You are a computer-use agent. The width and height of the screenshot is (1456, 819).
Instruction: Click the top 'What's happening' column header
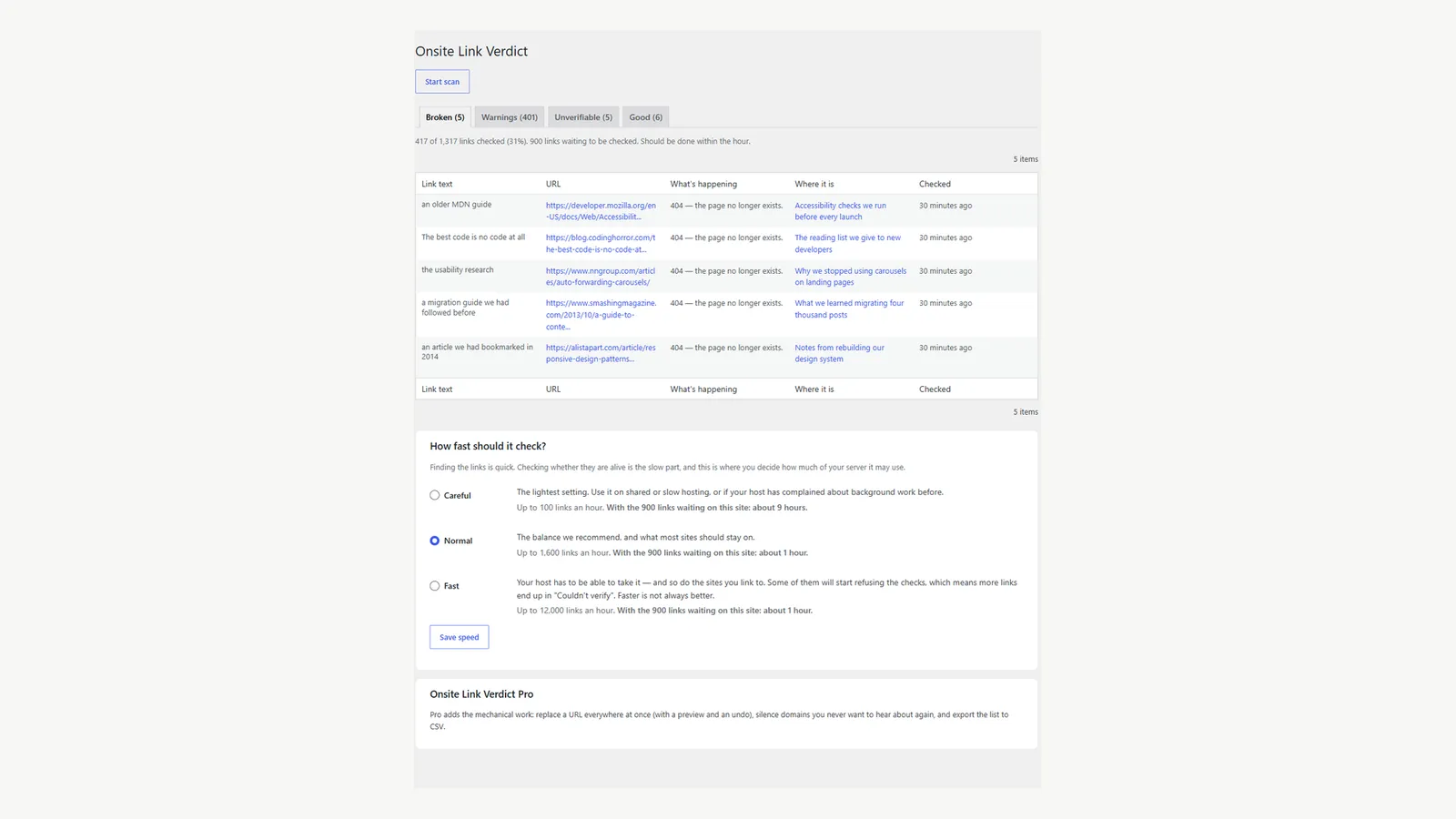point(703,184)
